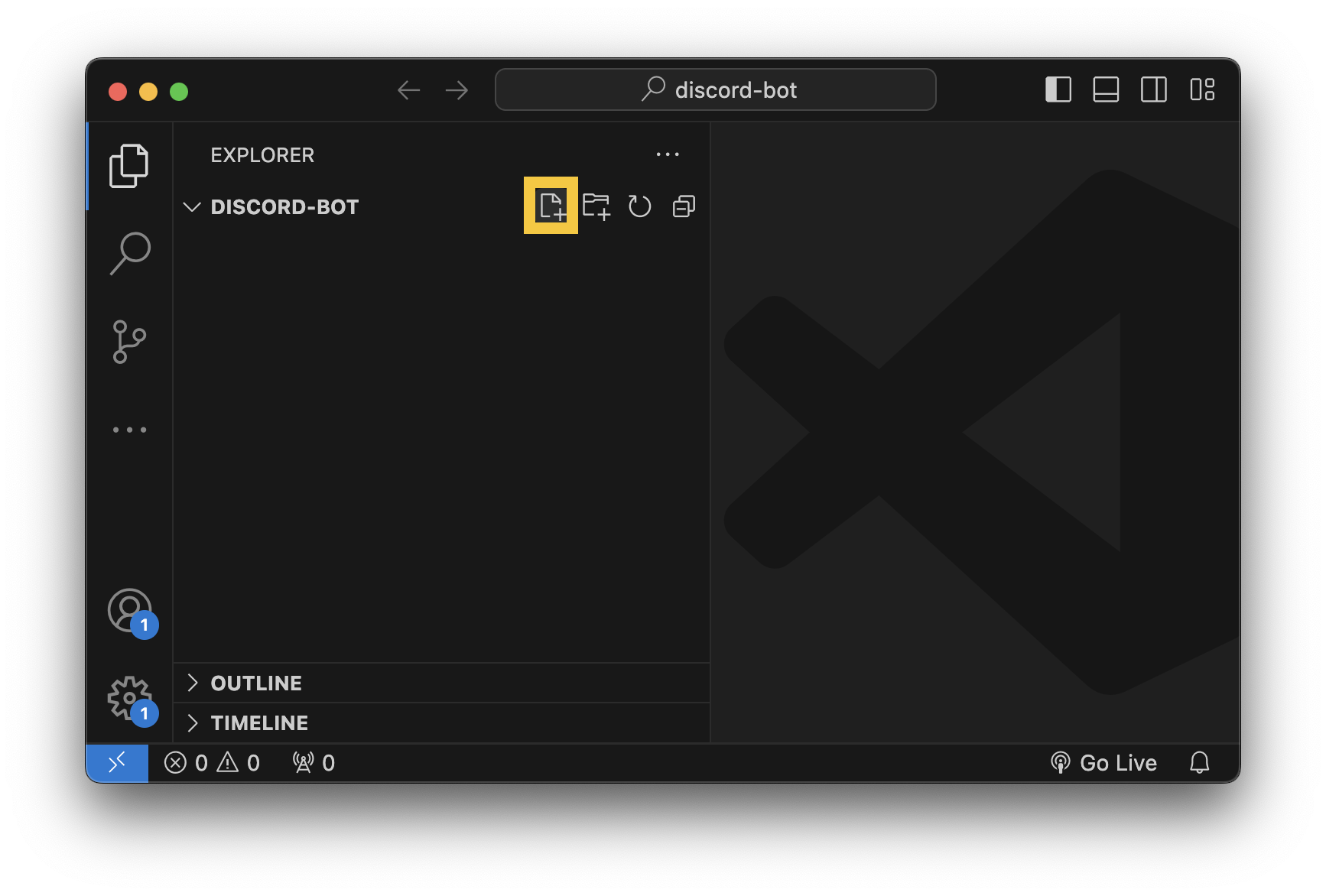1326x896 pixels.
Task: Open Explorer views and more actions menu
Action: [x=668, y=154]
